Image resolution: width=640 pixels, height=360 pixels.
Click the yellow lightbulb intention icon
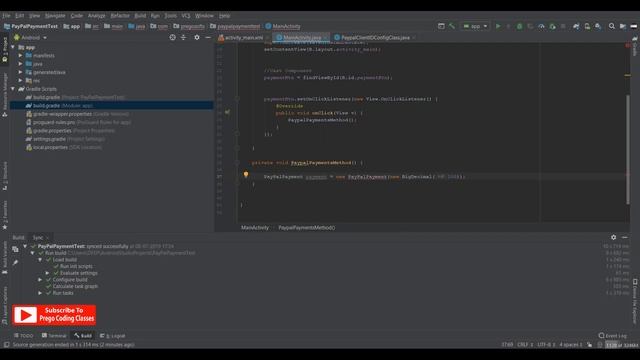coord(246,174)
